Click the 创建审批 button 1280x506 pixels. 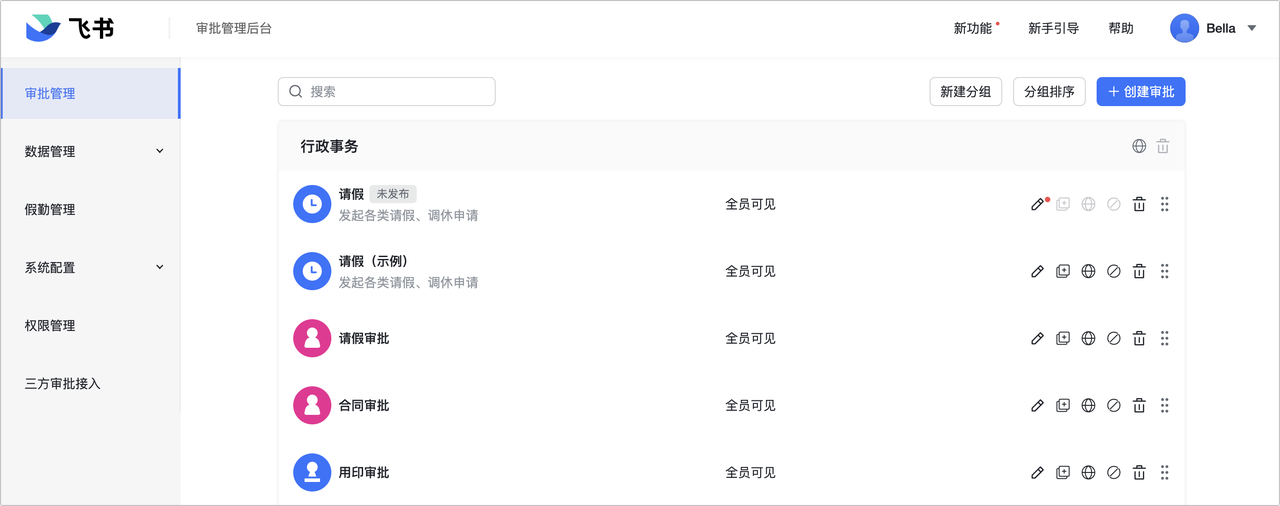[1141, 91]
